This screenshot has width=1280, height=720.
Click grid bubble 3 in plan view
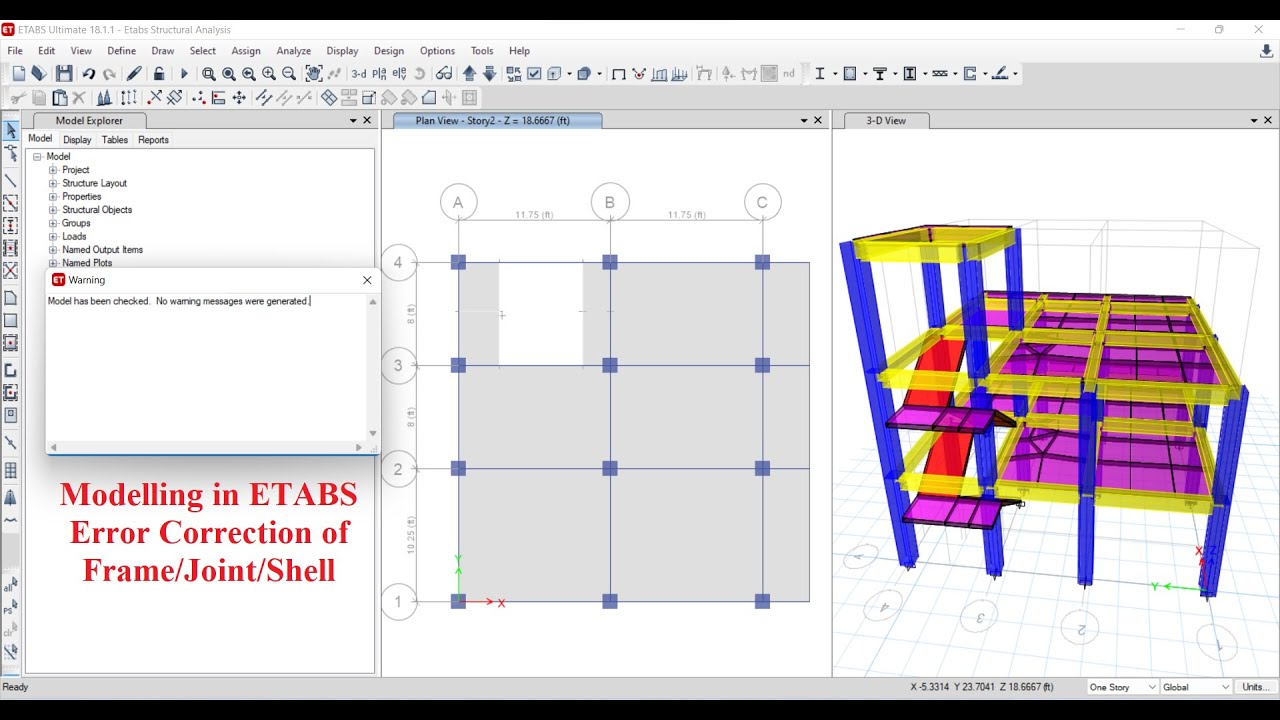[398, 365]
